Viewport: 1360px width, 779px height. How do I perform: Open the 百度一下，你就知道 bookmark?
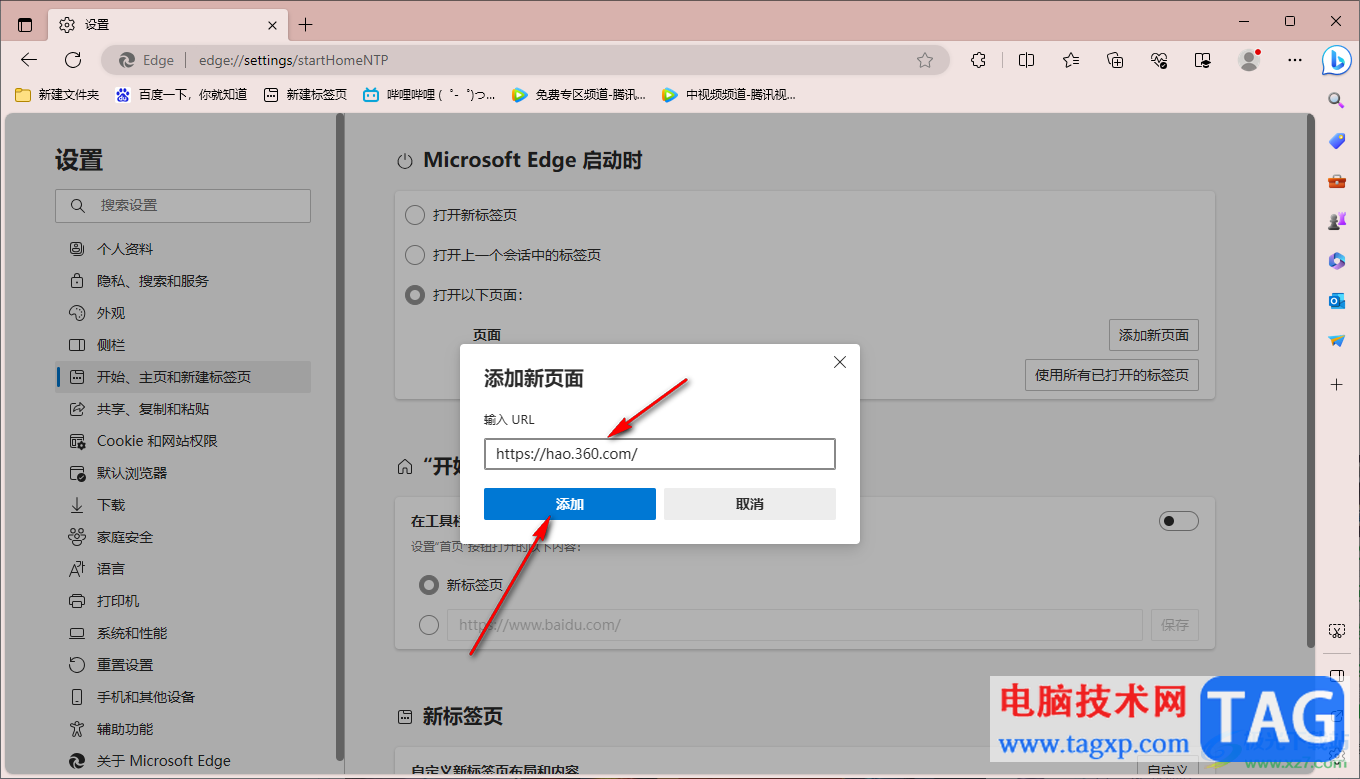pos(181,95)
